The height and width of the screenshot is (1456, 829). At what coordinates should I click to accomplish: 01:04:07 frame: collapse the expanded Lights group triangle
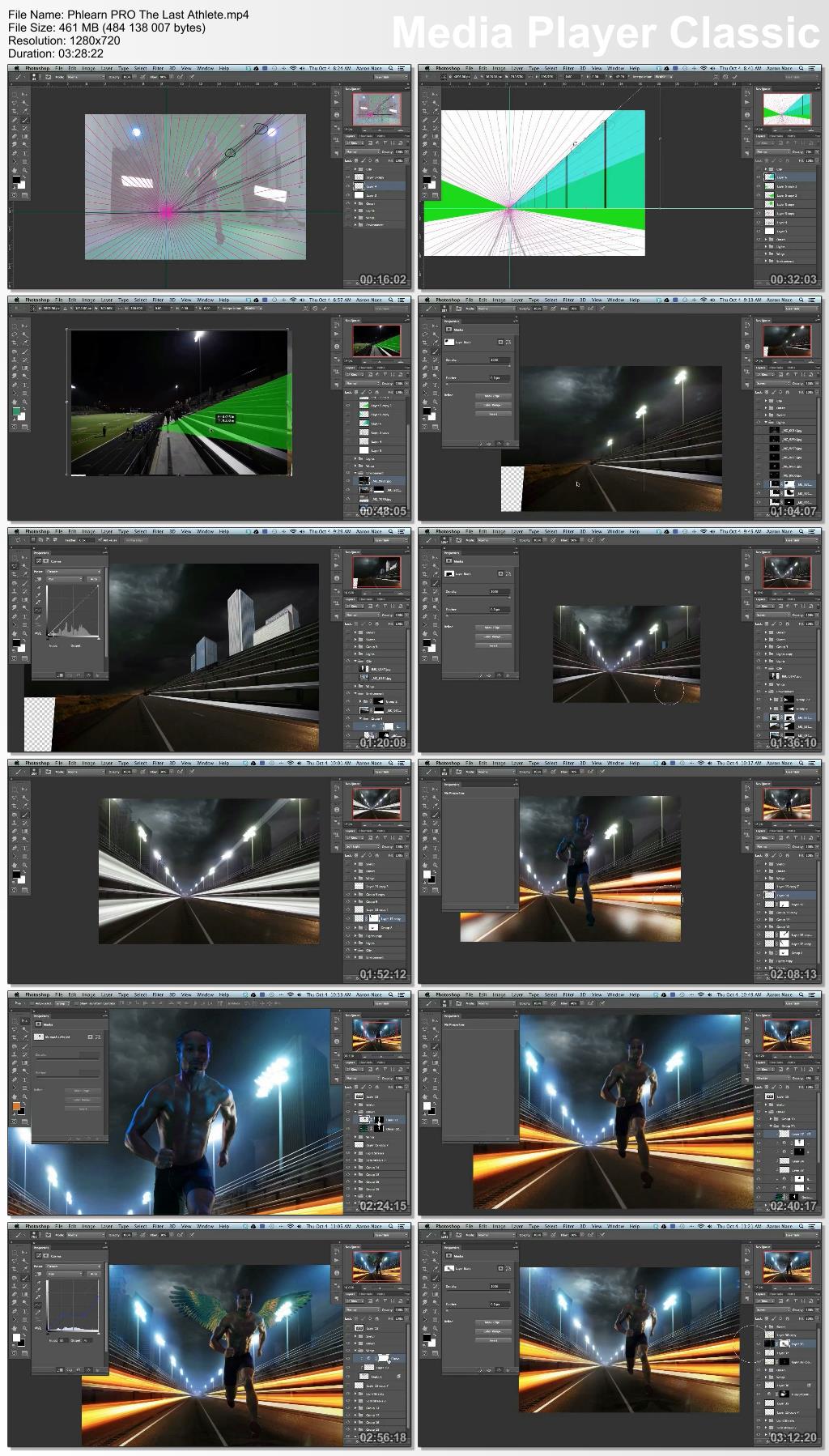click(x=766, y=422)
